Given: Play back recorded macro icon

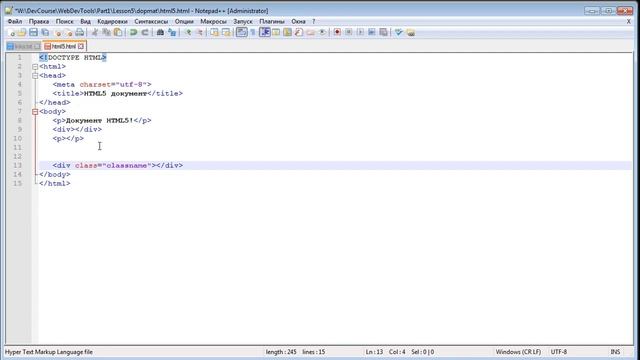Looking at the screenshot, I should (360, 32).
